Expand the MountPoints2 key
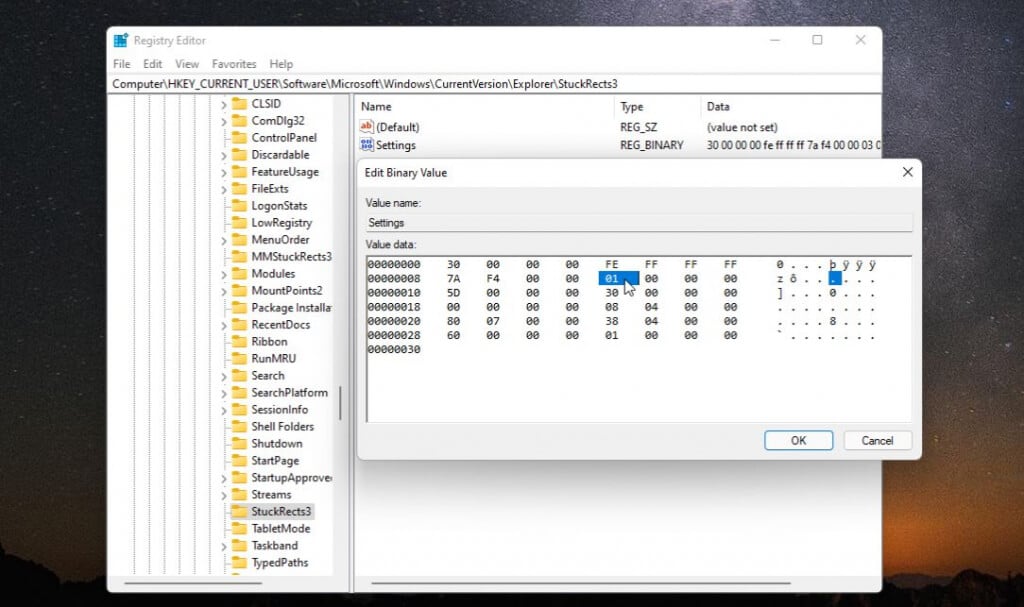Image resolution: width=1024 pixels, height=607 pixels. click(223, 291)
